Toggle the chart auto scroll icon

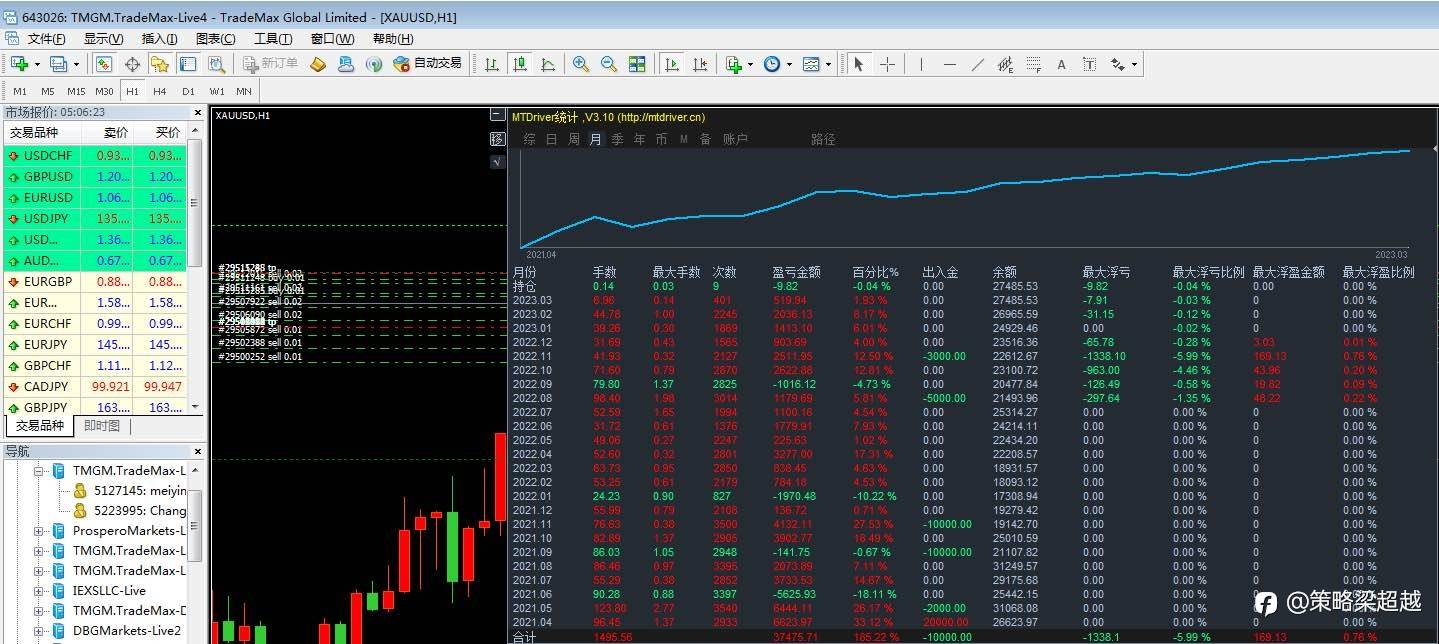[x=671, y=64]
